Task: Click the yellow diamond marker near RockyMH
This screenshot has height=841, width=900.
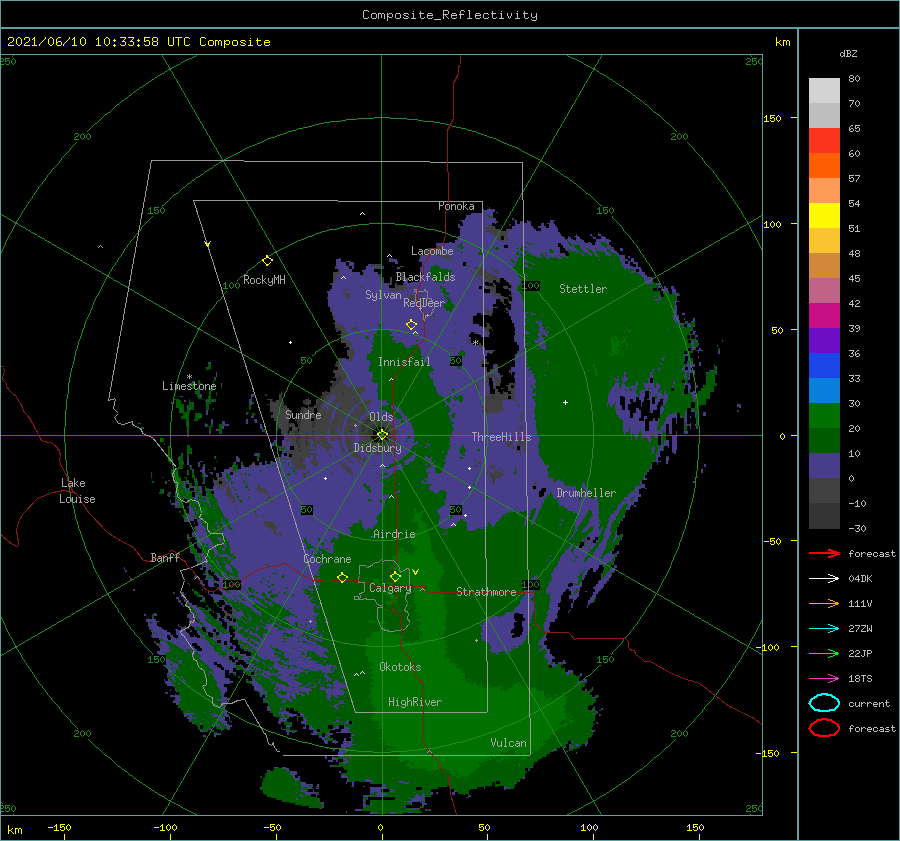Action: point(267,261)
